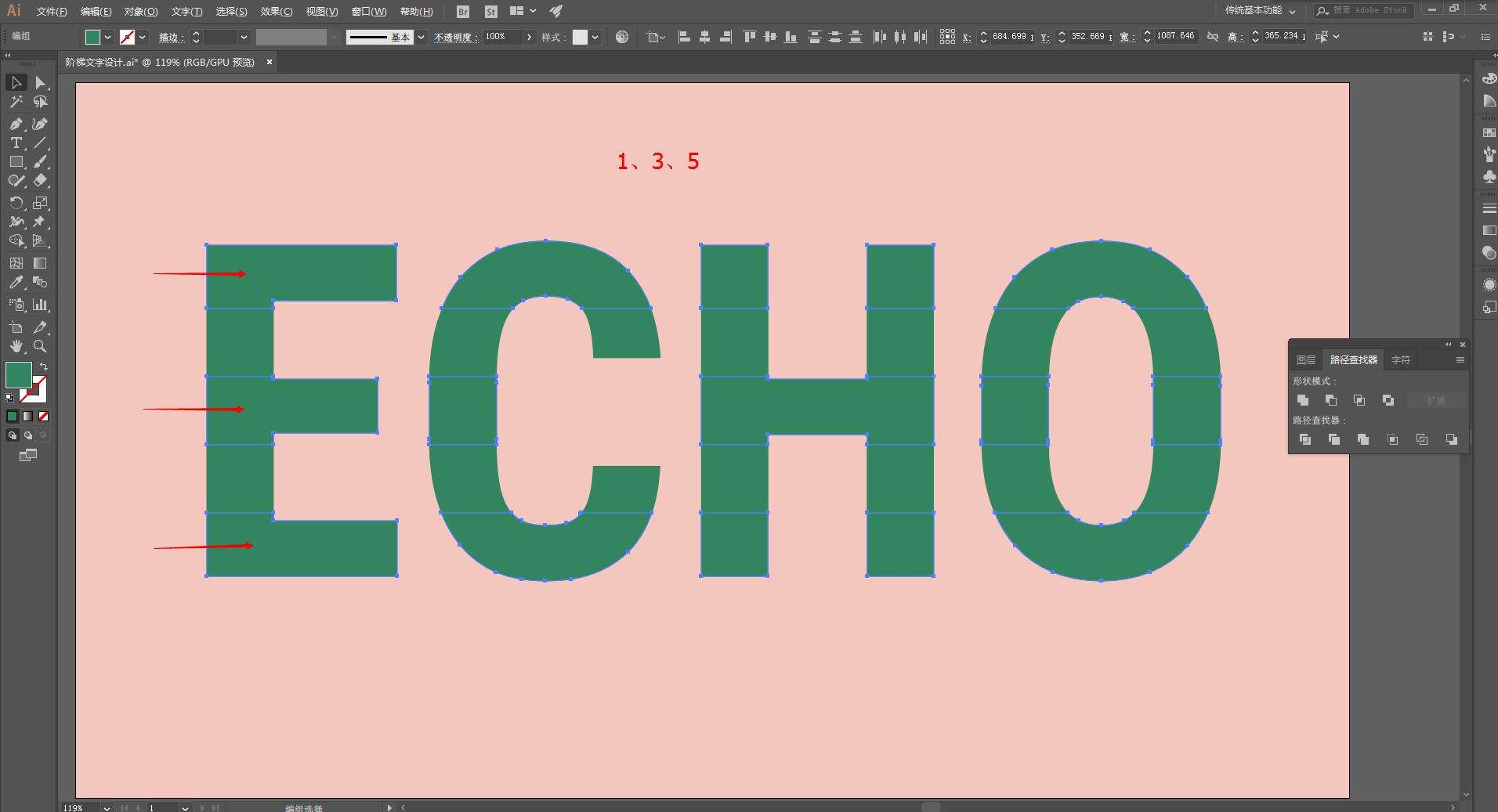
Task: Select the Rotate tool
Action: coord(16,202)
